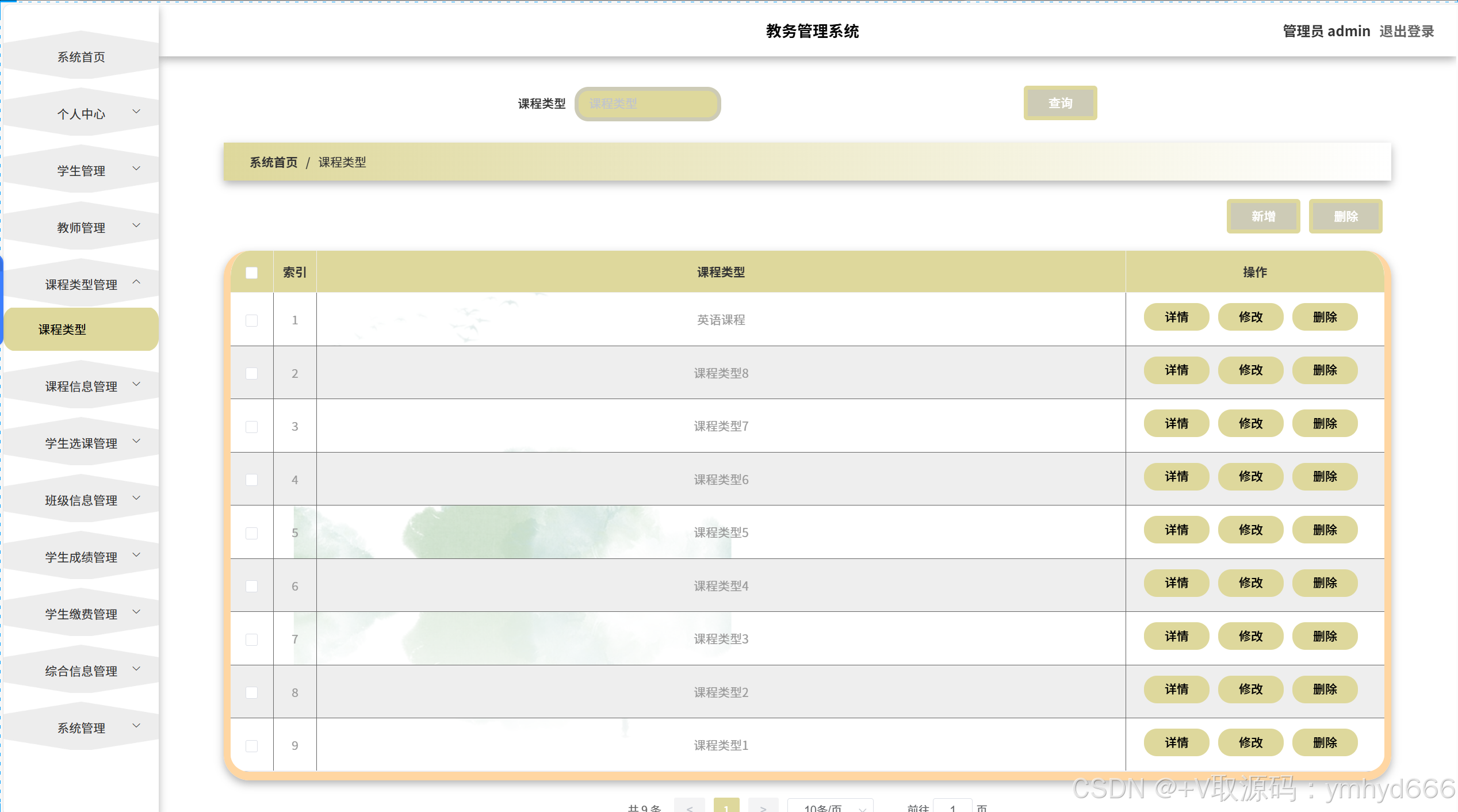This screenshot has width=1458, height=812.
Task: Click the 新增 add button
Action: click(1263, 216)
